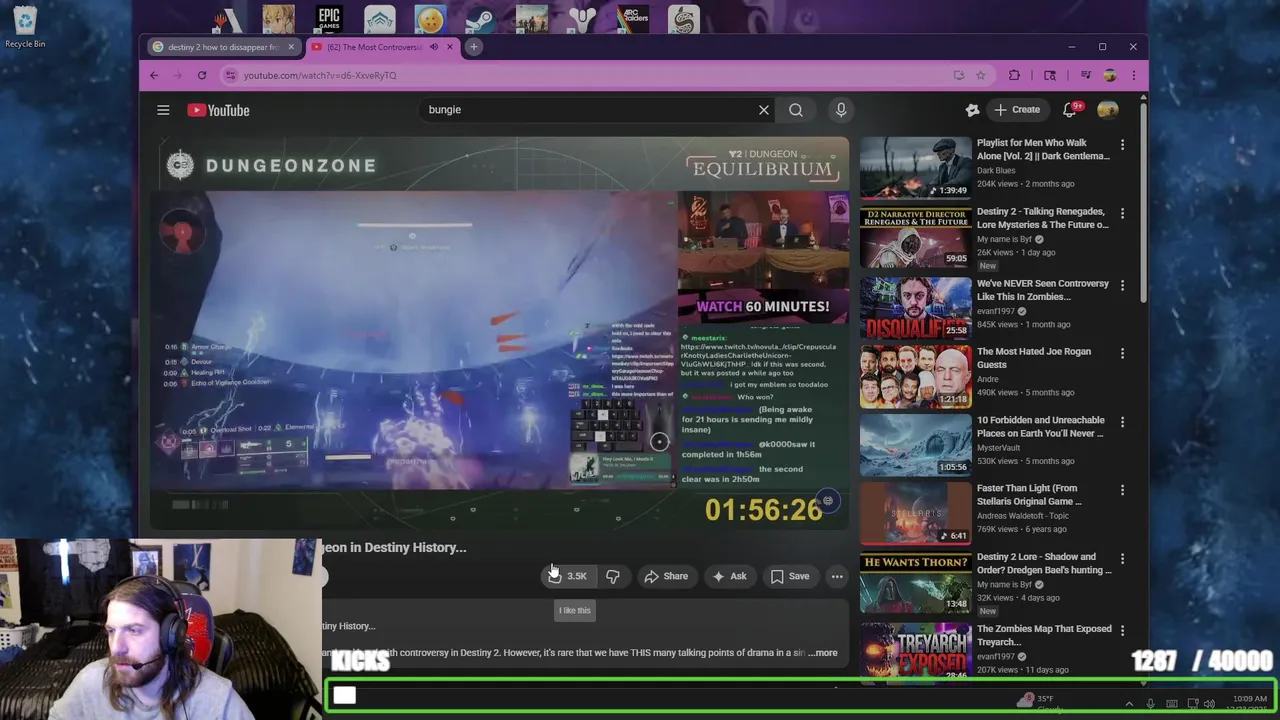1280x720 pixels.
Task: Expand the description with '...more'
Action: (x=823, y=653)
